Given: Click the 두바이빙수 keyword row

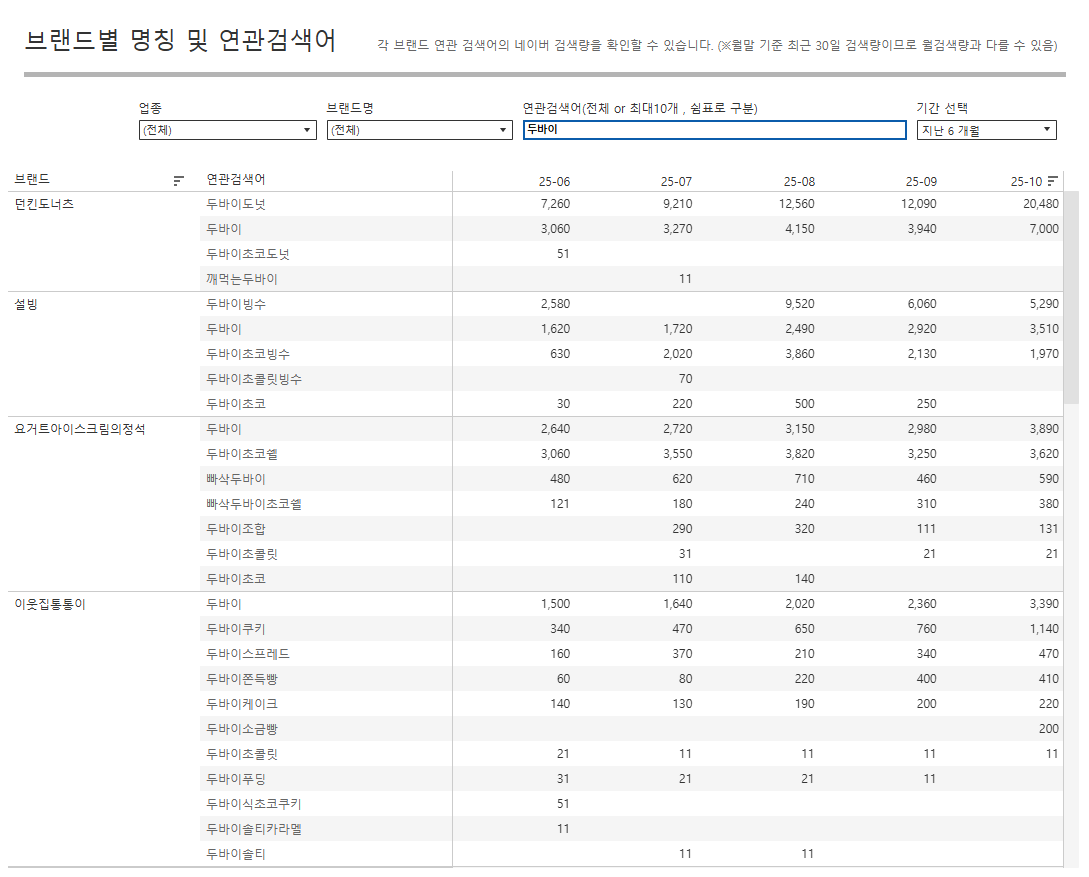Looking at the screenshot, I should point(236,304).
